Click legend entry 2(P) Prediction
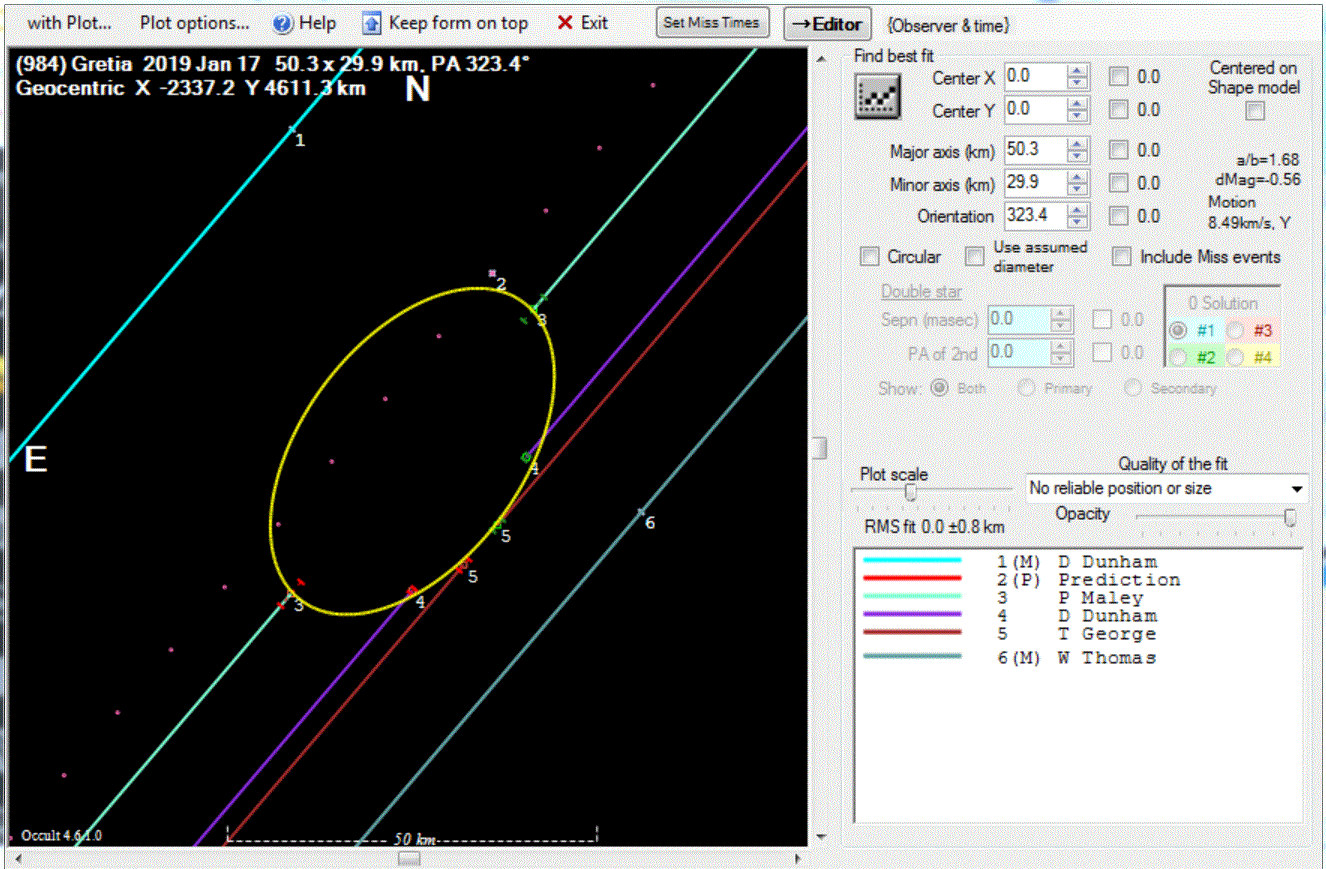Viewport: 1326px width, 869px height. click(x=1089, y=579)
